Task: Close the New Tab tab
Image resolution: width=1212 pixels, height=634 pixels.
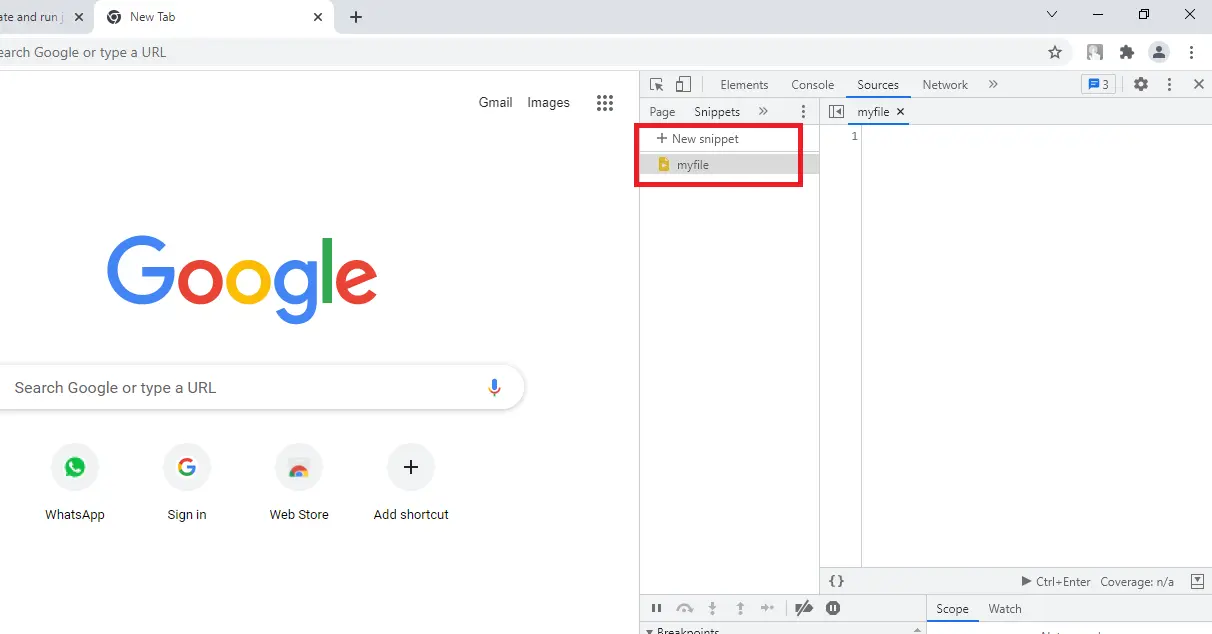Action: (x=318, y=17)
